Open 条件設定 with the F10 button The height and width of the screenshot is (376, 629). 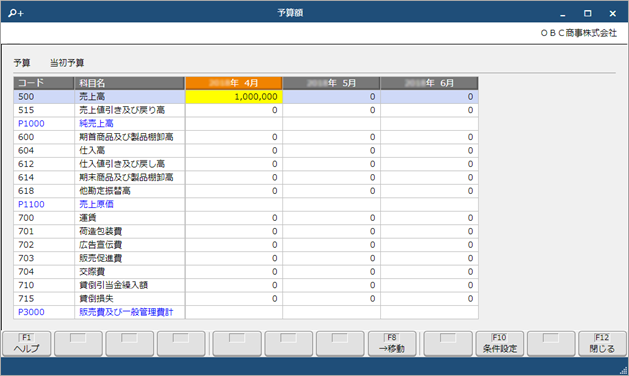point(499,343)
